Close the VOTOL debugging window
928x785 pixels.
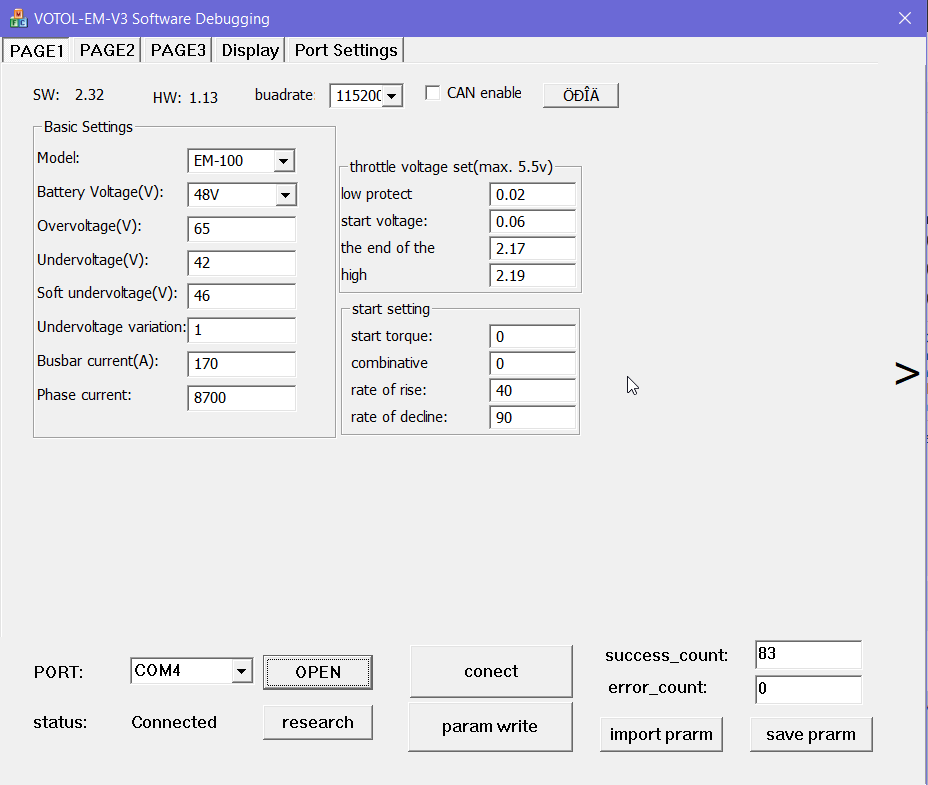904,18
